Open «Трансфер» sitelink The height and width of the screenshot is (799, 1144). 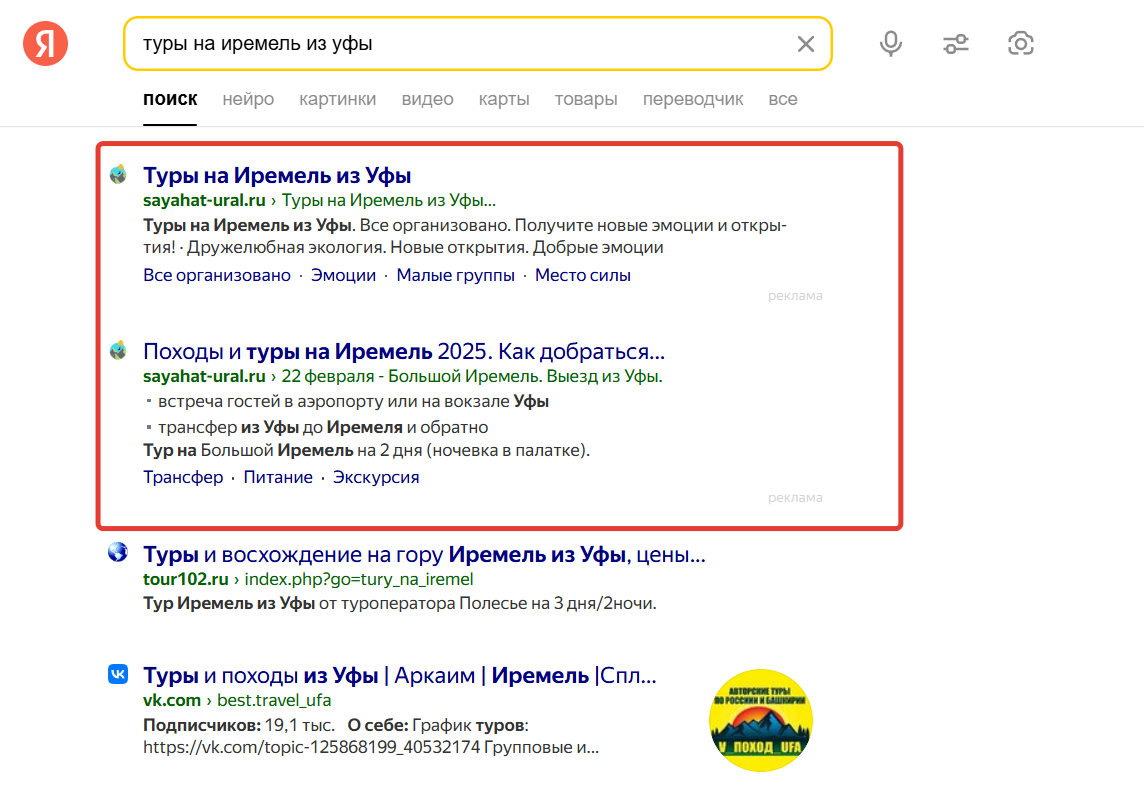pos(183,477)
